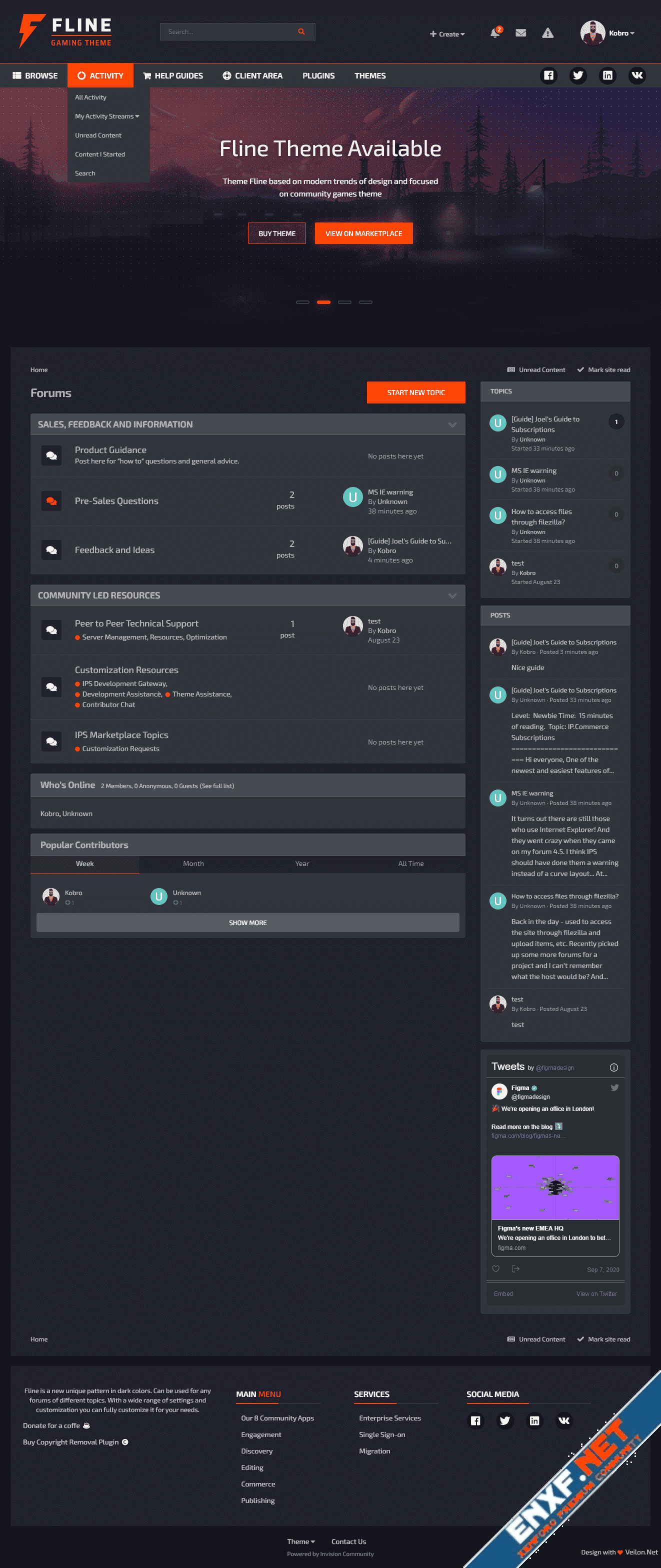Go to the third slider indicator
Image resolution: width=661 pixels, height=1568 pixels.
[x=344, y=302]
